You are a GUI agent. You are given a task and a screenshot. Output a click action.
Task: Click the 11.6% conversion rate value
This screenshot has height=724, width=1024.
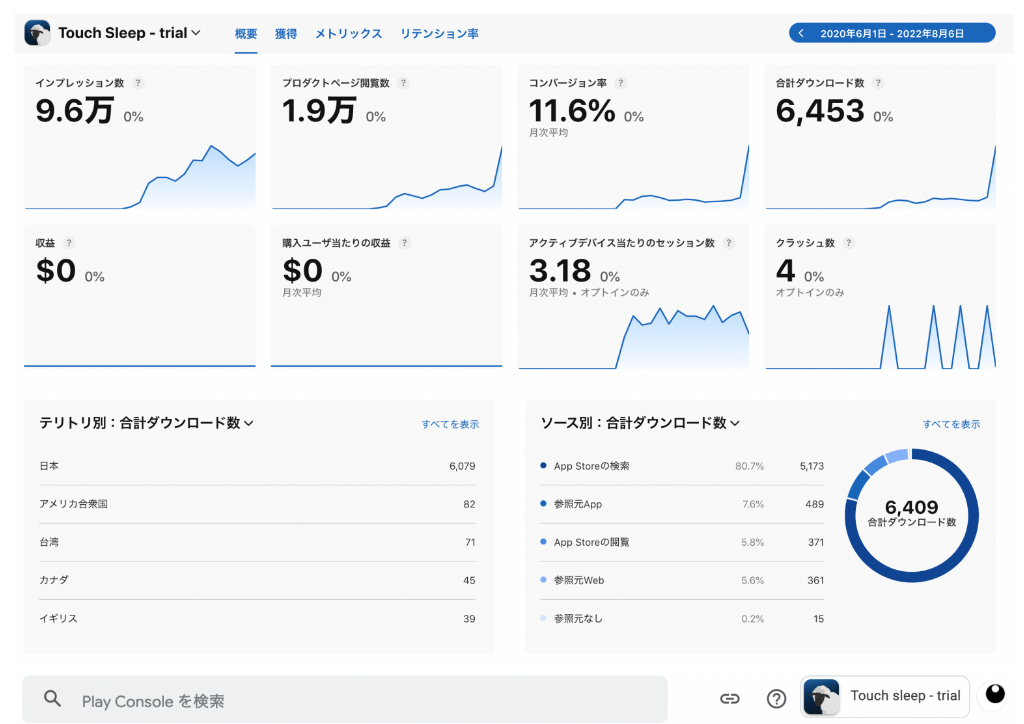tap(571, 110)
